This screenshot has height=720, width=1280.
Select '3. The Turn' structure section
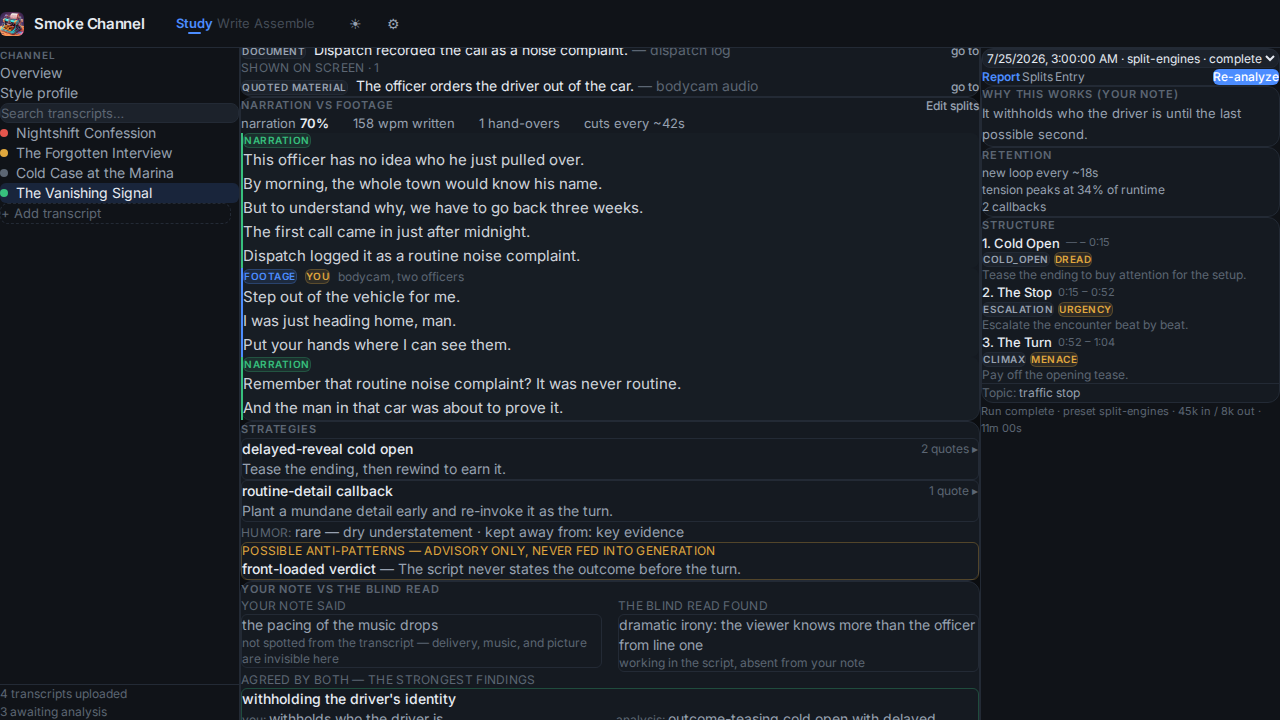[1017, 343]
